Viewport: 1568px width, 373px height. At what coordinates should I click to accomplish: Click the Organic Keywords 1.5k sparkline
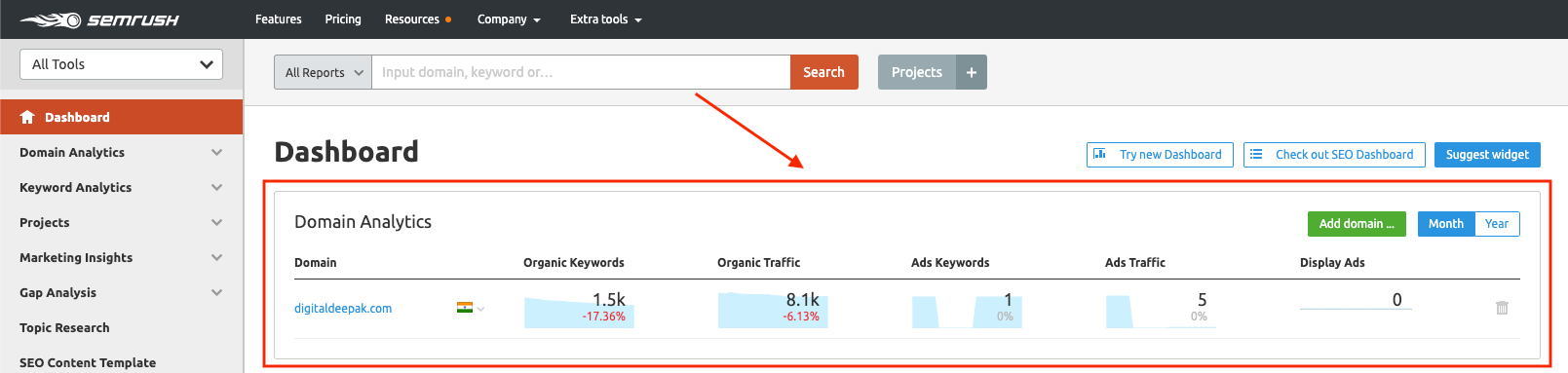(x=579, y=310)
